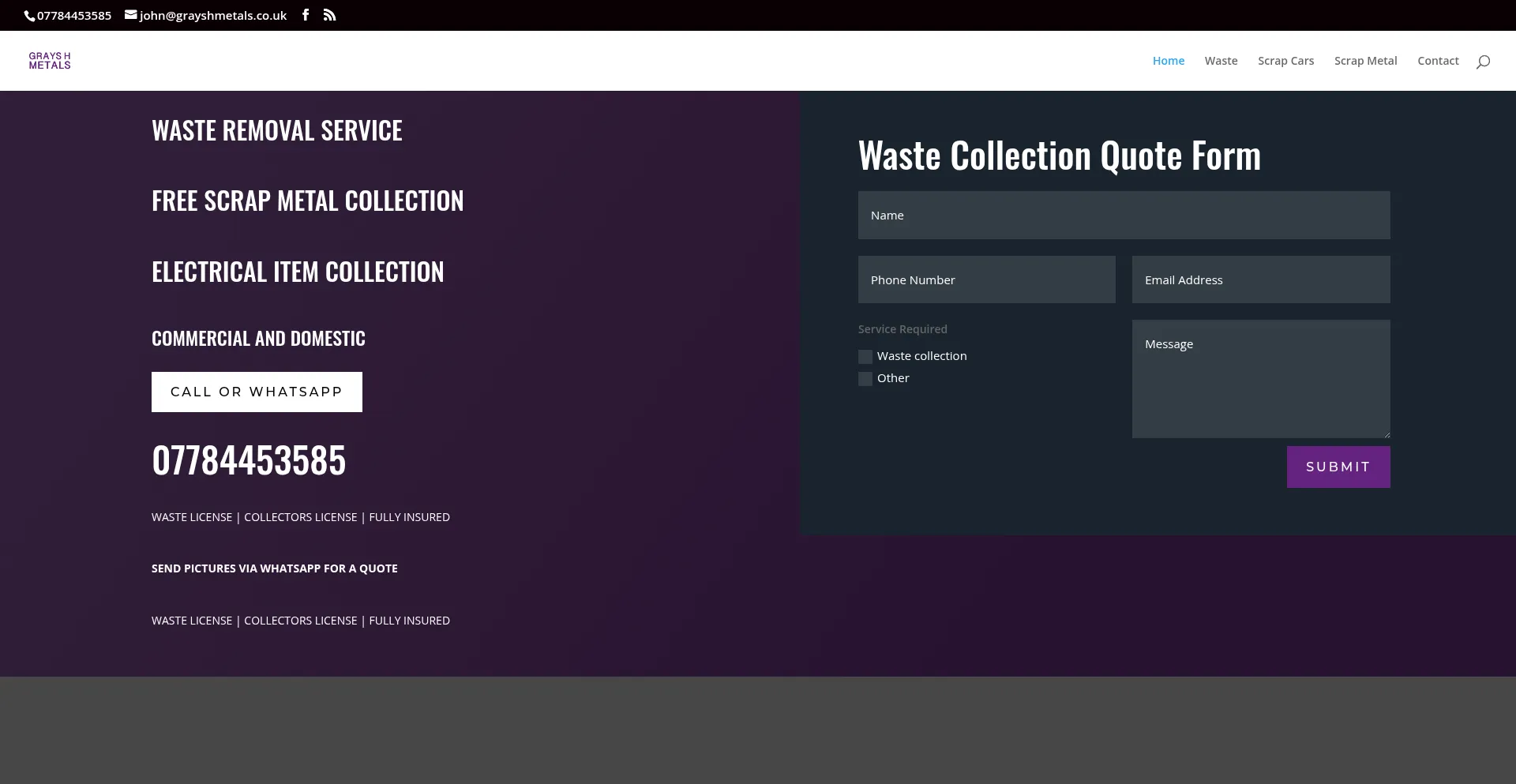The width and height of the screenshot is (1516, 784).
Task: Click the envelope icon beside email
Action: (x=131, y=15)
